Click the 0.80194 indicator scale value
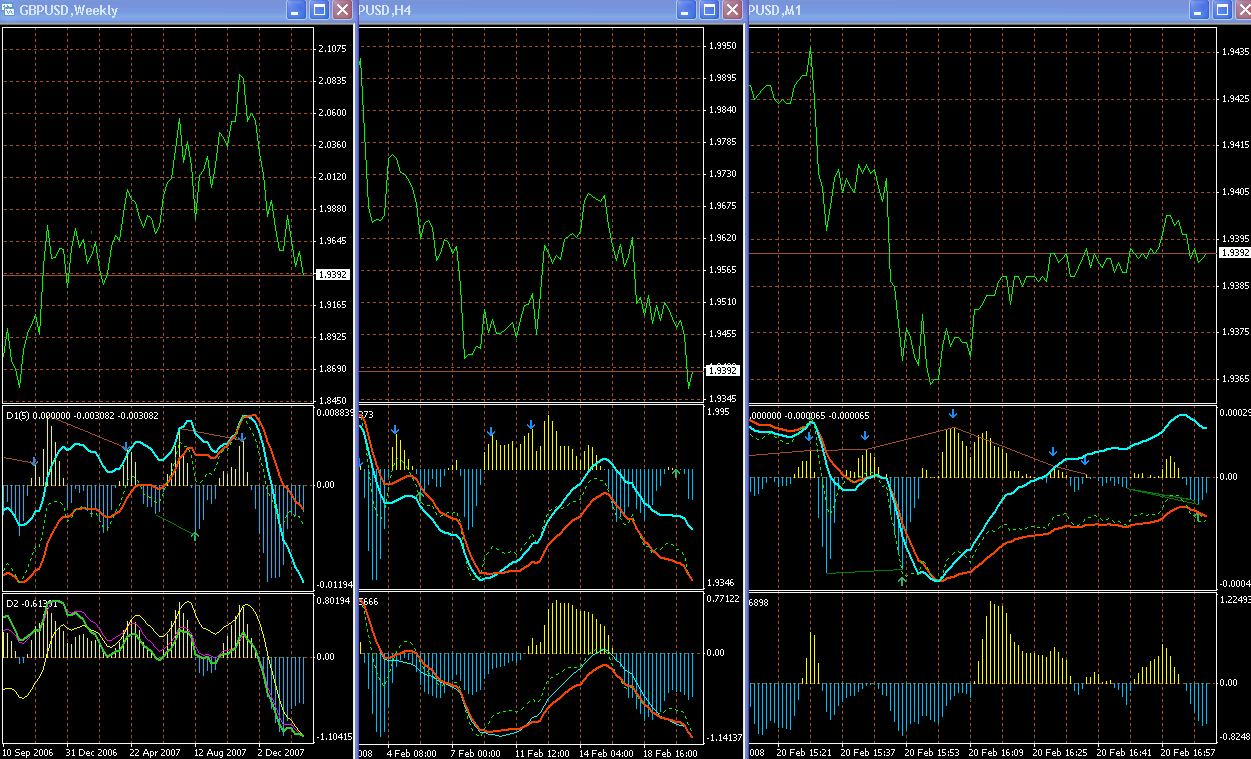 333,601
